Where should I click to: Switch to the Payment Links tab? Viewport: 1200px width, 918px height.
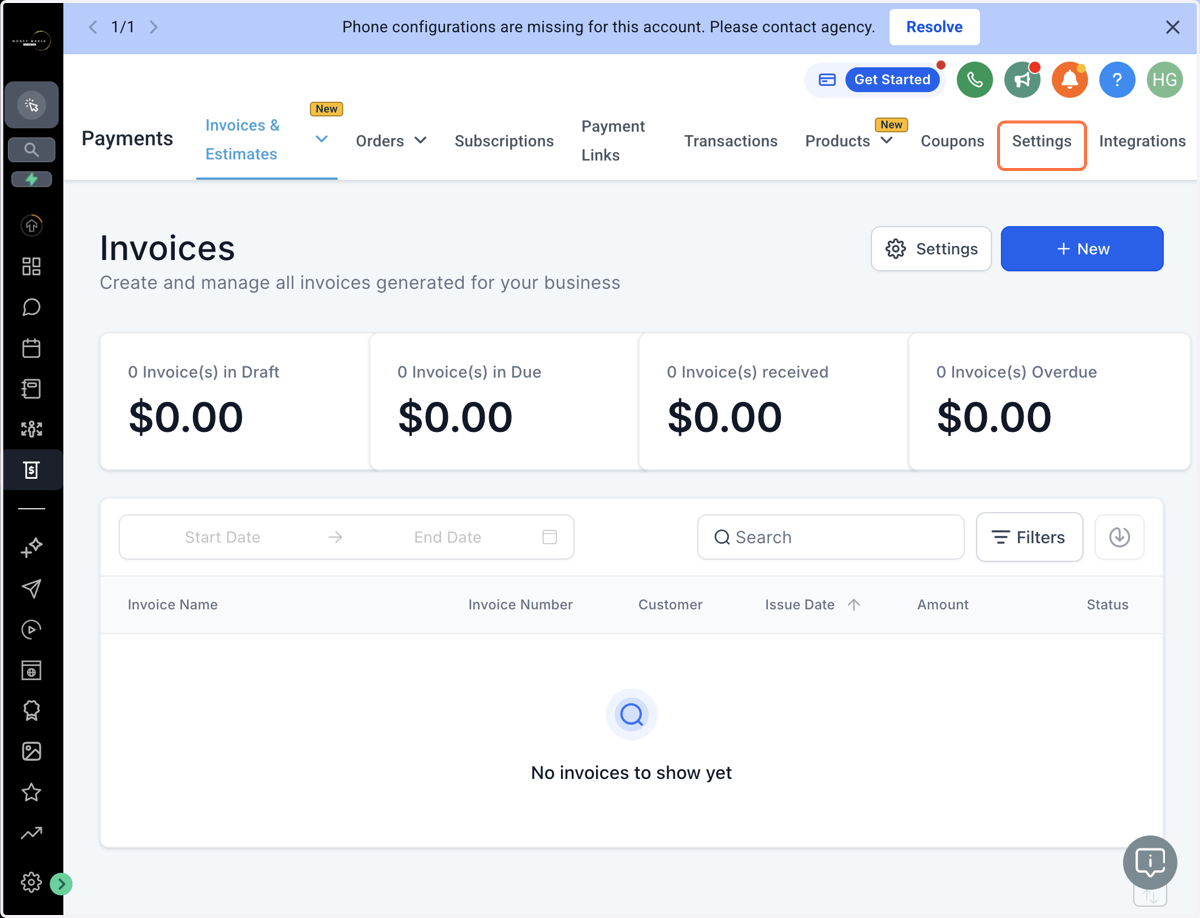613,141
